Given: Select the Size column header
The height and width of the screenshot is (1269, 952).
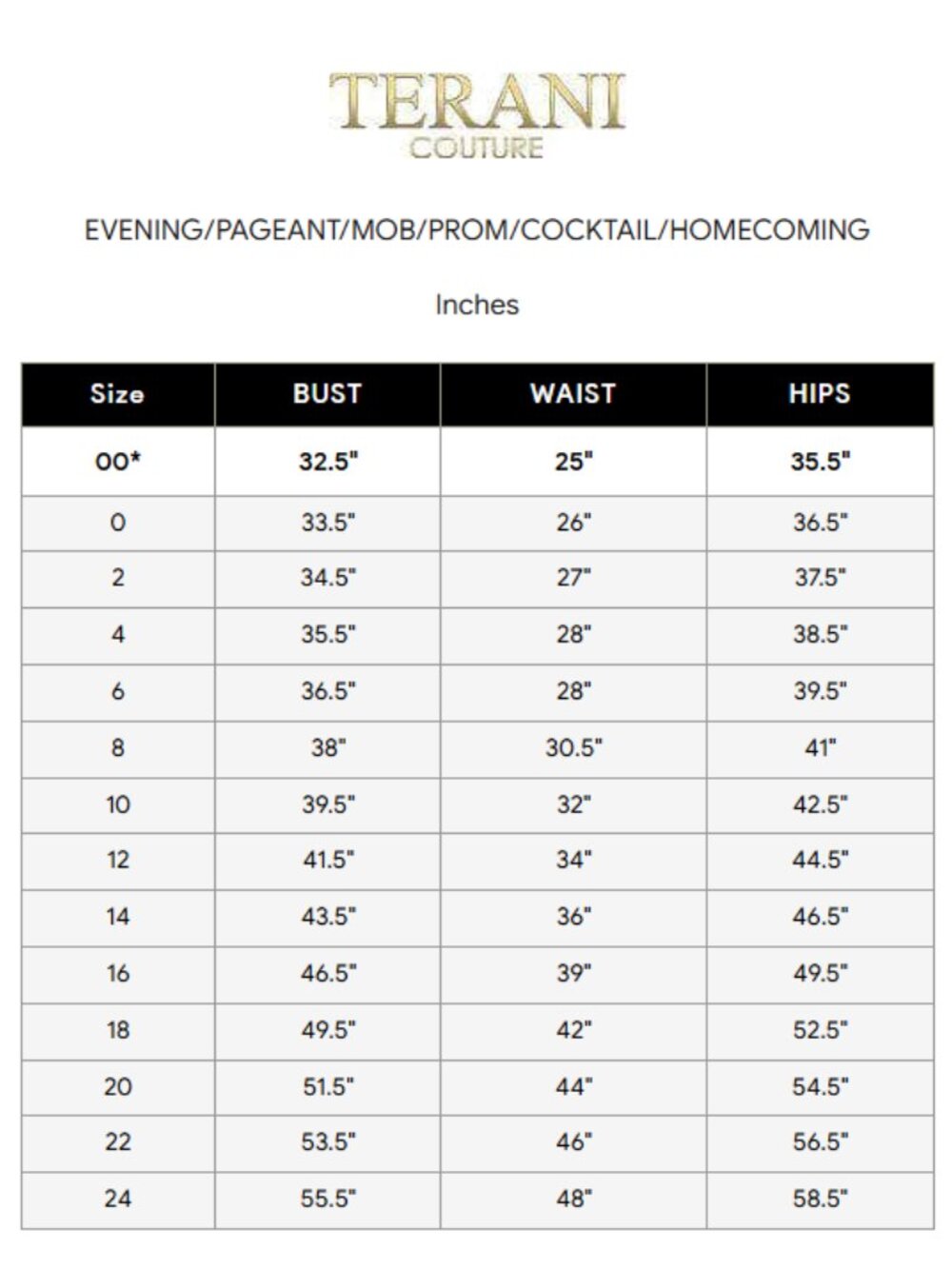Looking at the screenshot, I should coord(117,394).
